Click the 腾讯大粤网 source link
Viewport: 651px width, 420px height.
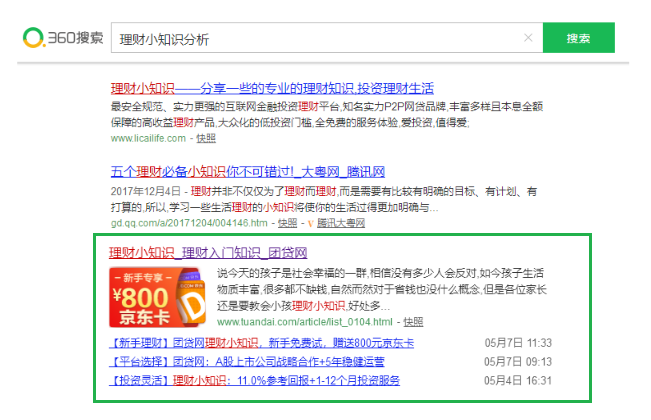[x=341, y=223]
